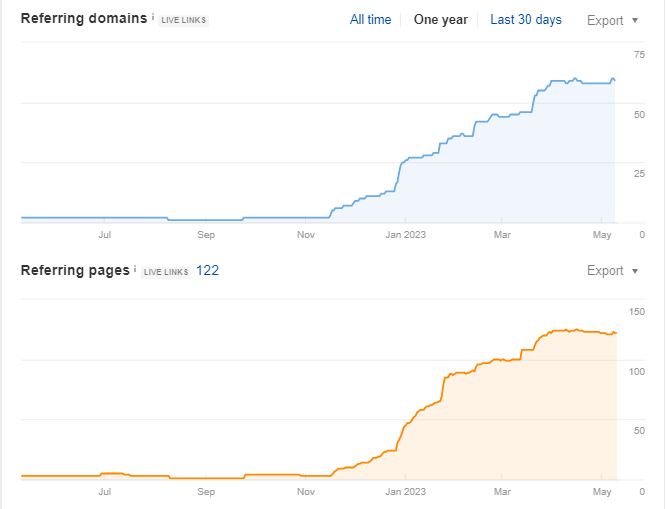Click the Referring domains heading
666x509 pixels.
[x=83, y=19]
